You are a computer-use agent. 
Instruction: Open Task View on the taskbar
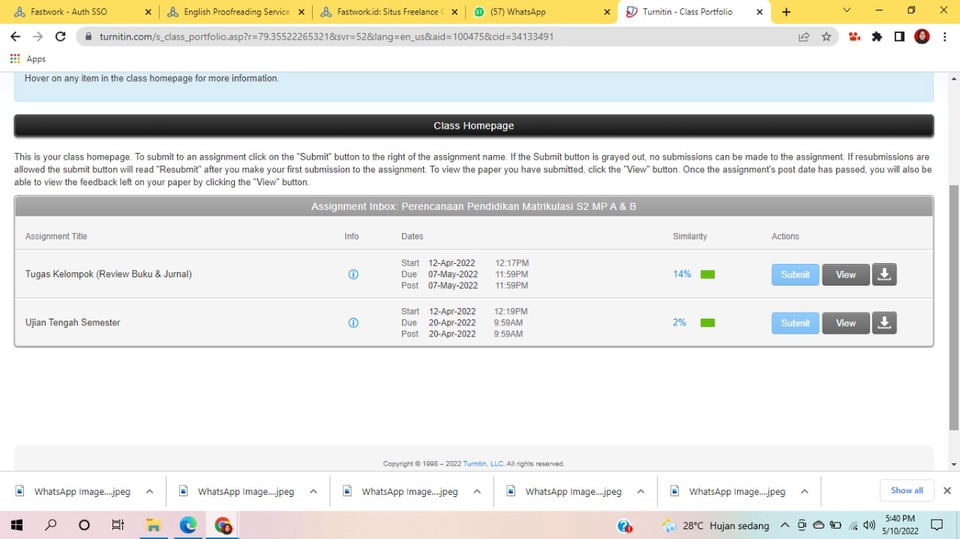118,525
